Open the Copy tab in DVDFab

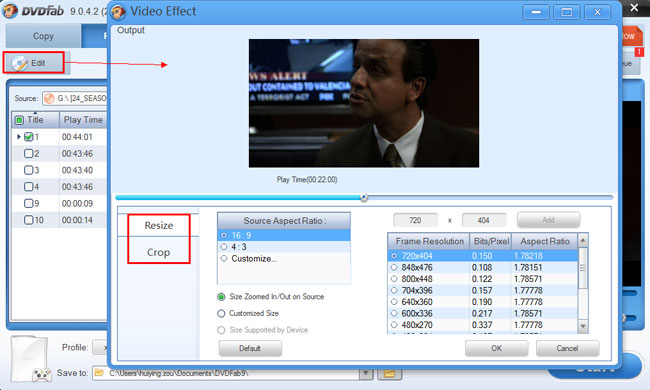(x=43, y=36)
